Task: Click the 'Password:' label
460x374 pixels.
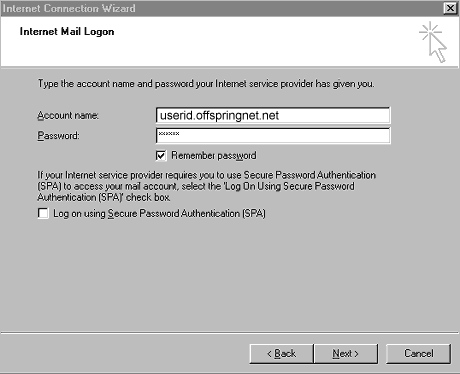Action: [58, 136]
